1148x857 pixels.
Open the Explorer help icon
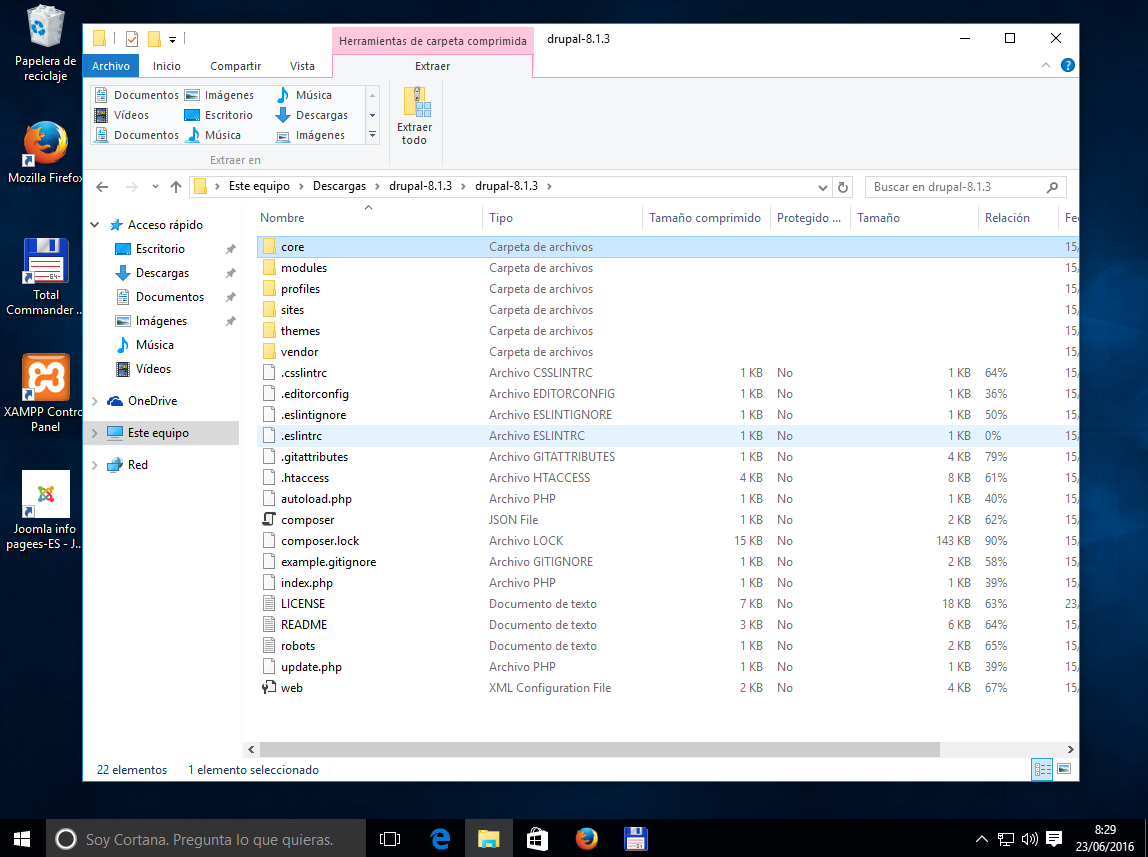pyautogui.click(x=1067, y=65)
